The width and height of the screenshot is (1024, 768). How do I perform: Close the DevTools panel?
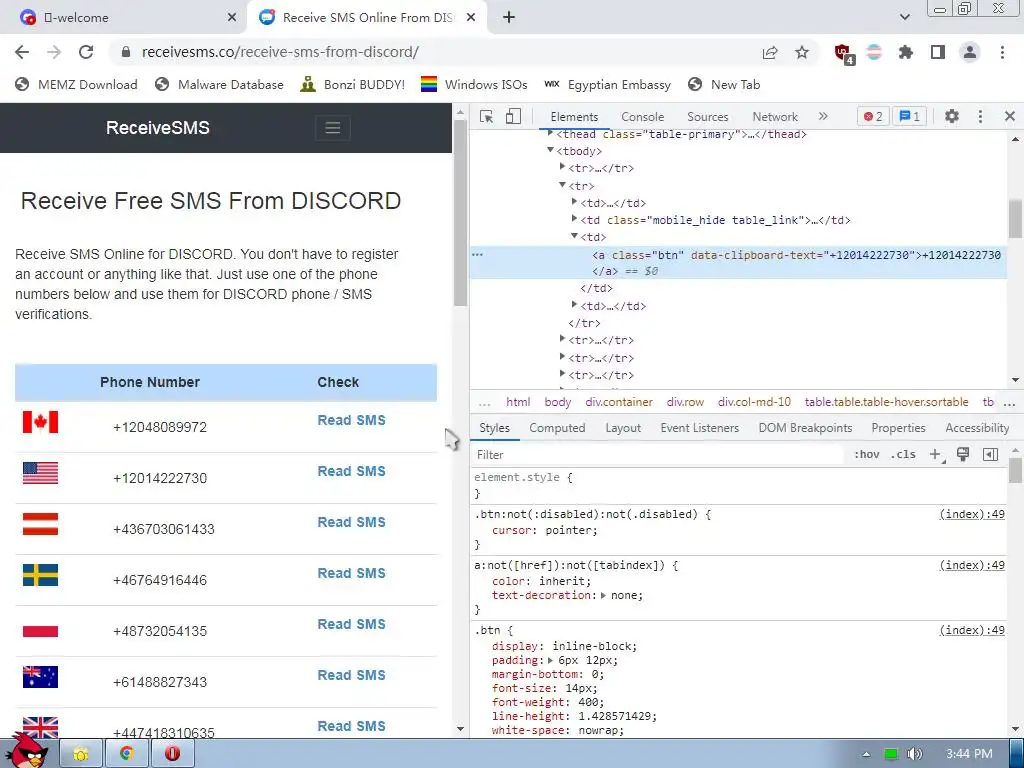point(1010,116)
